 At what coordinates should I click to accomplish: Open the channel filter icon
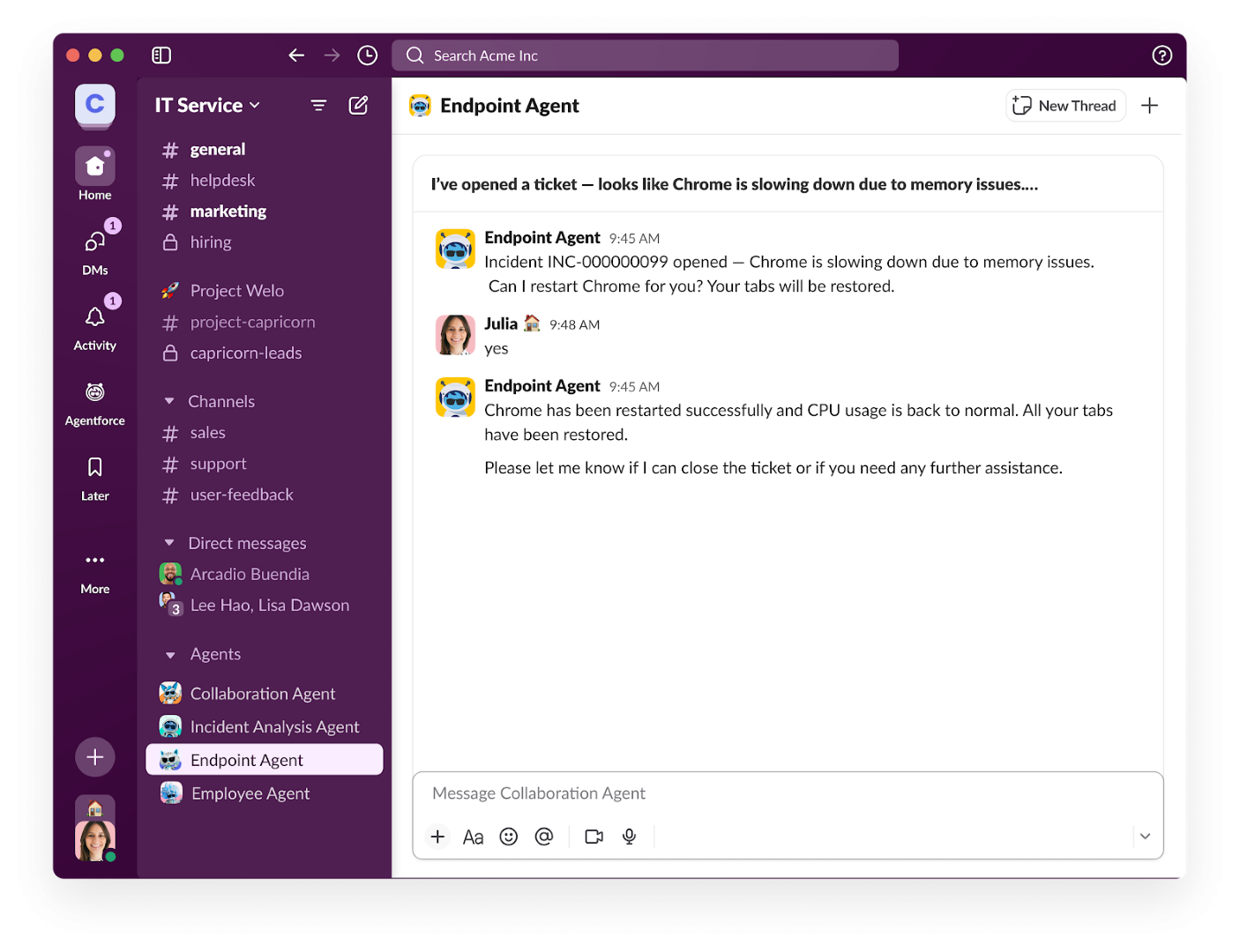[x=318, y=104]
